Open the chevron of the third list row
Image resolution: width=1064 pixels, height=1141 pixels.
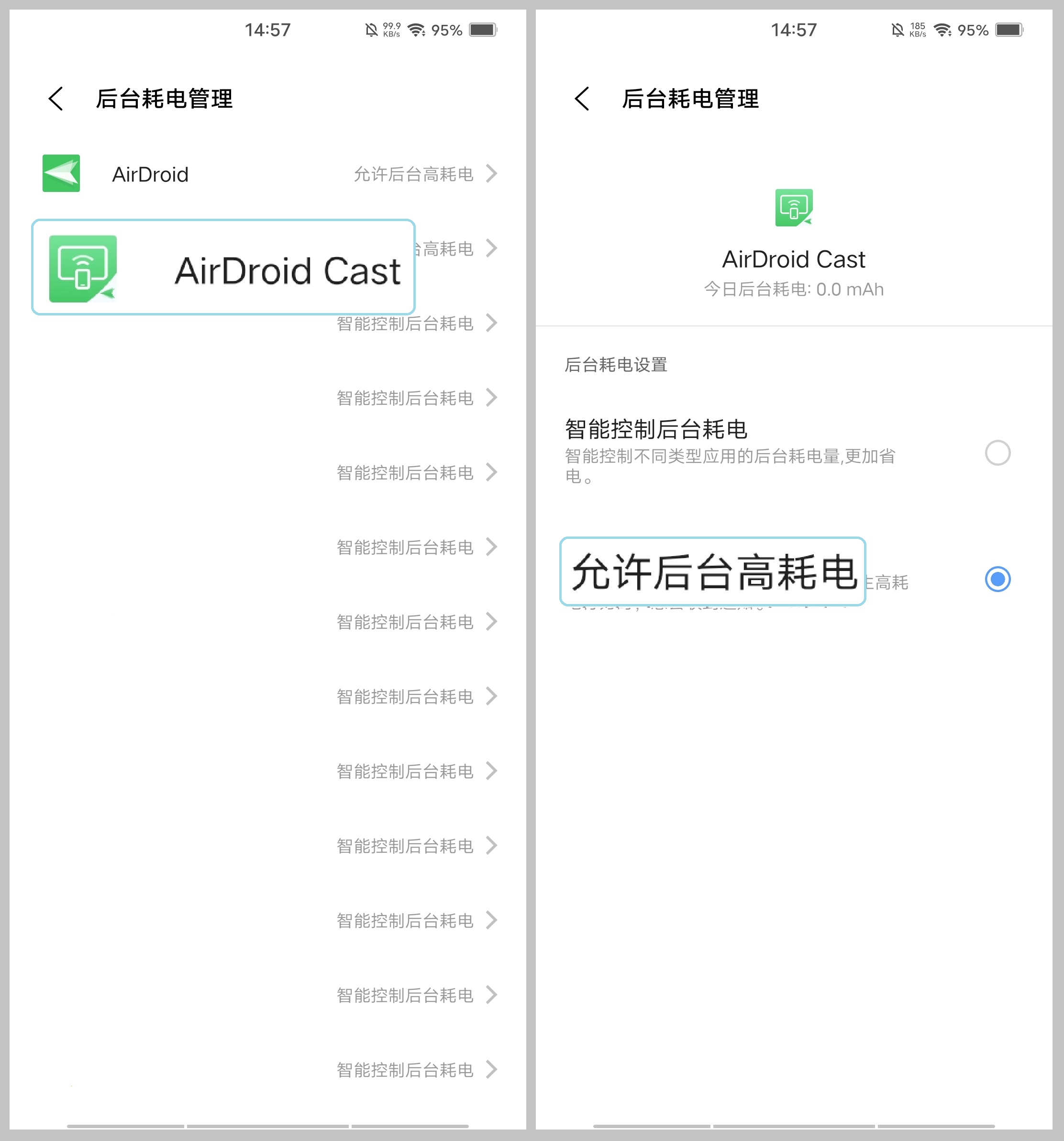pos(491,323)
